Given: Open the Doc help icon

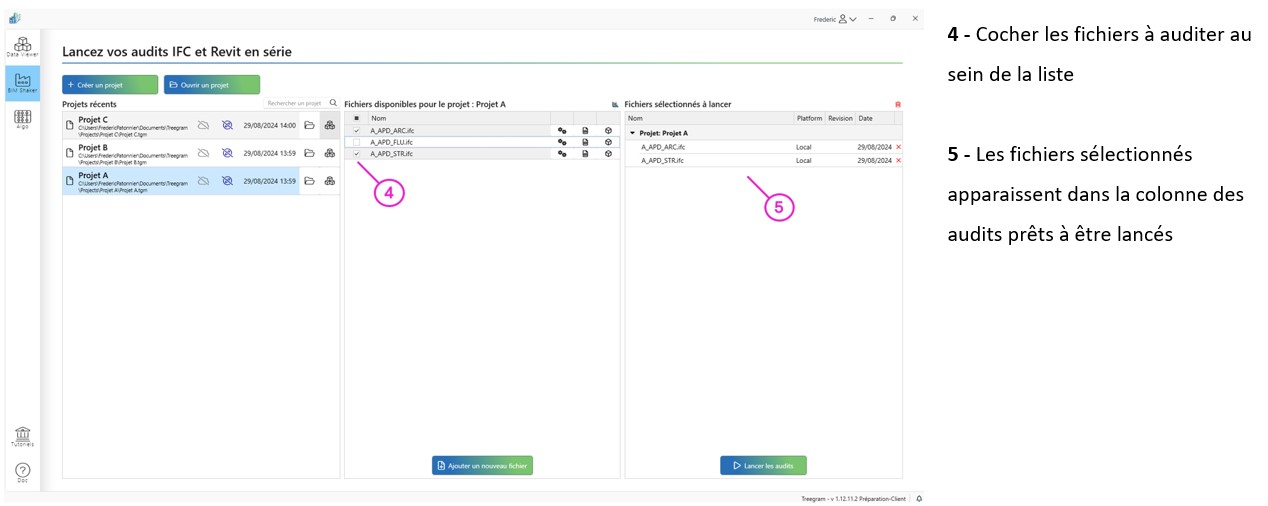Looking at the screenshot, I should click(x=22, y=472).
